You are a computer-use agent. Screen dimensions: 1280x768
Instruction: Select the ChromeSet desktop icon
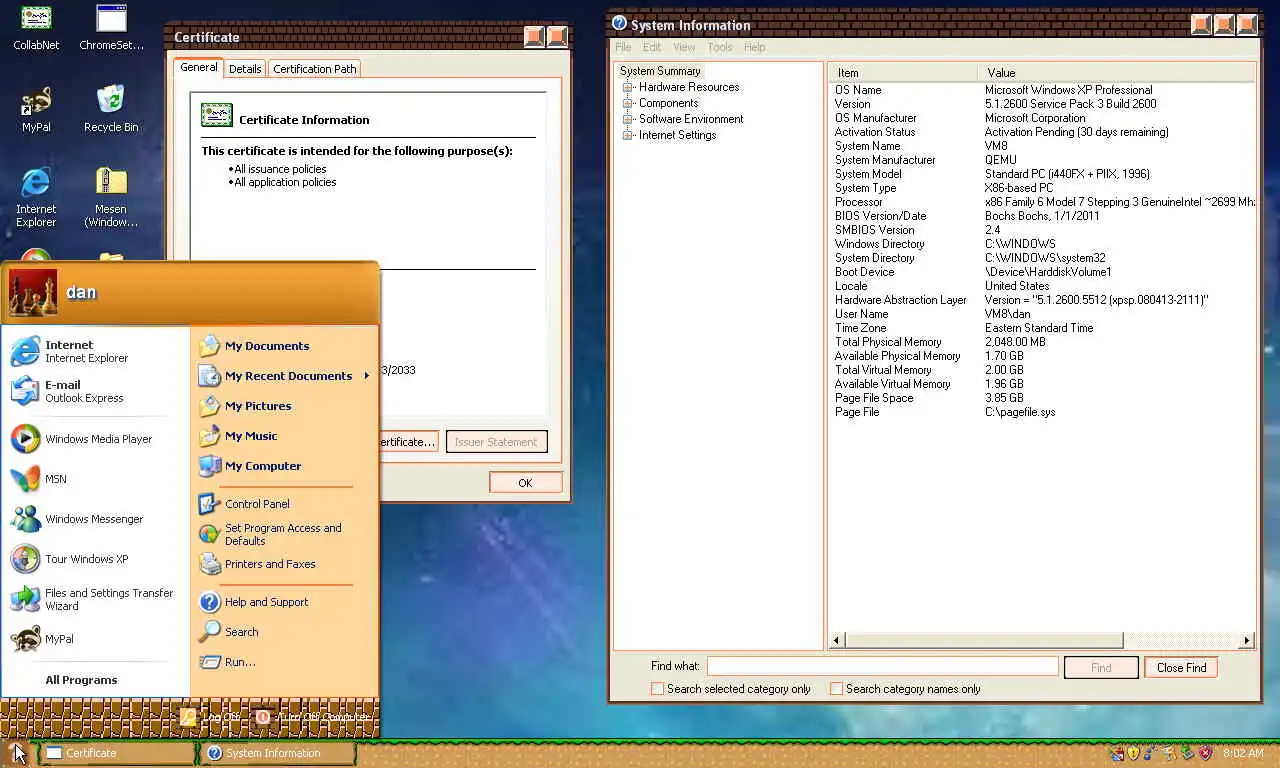(111, 27)
